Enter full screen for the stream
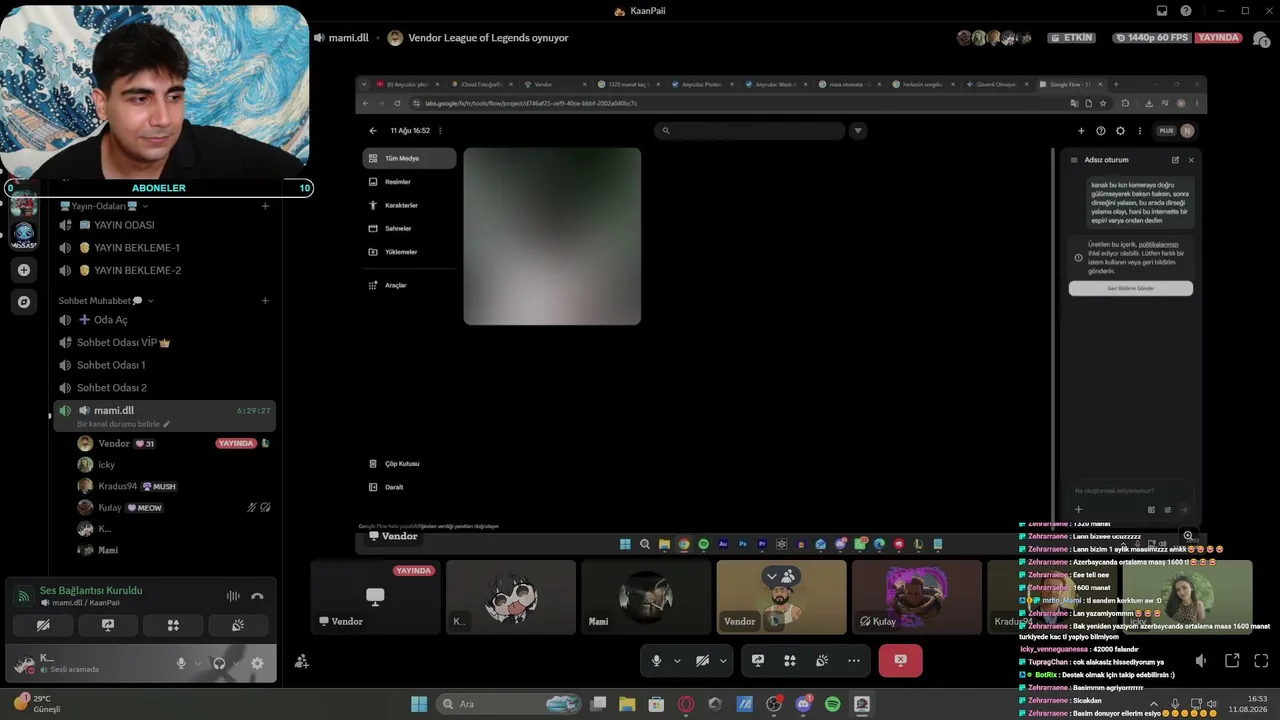The width and height of the screenshot is (1280, 720). click(x=1261, y=661)
